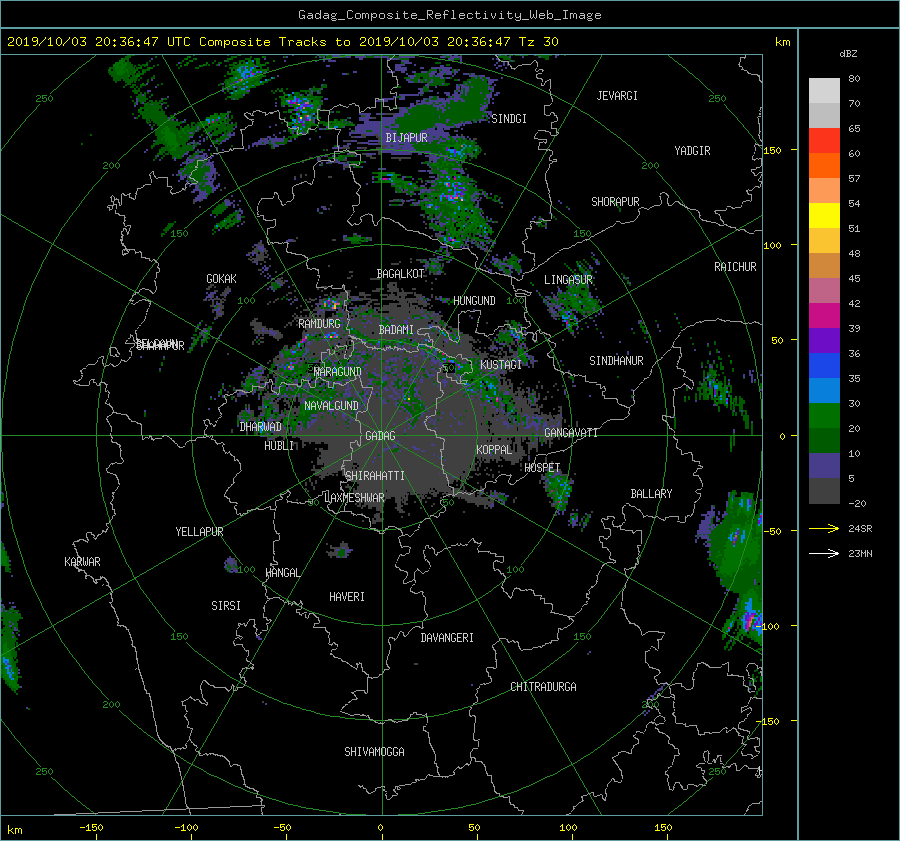Click the NAVALGUND city label
Viewport: 900px width, 841px height.
[331, 406]
